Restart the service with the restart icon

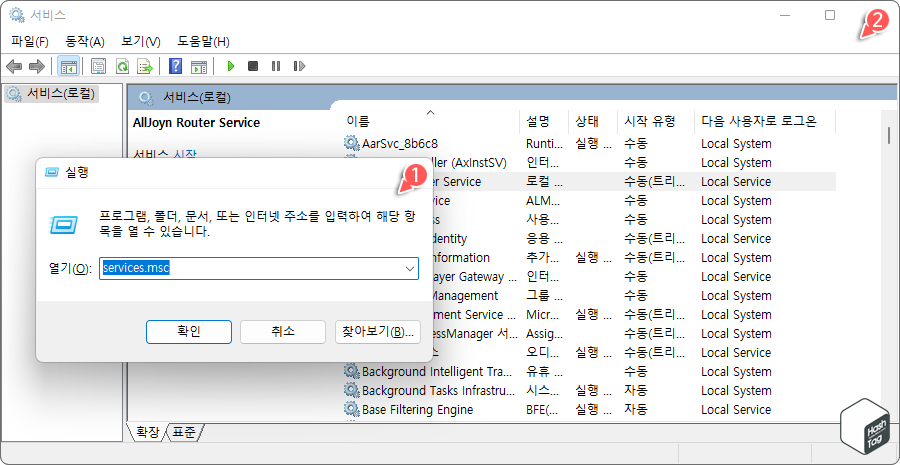tap(298, 67)
